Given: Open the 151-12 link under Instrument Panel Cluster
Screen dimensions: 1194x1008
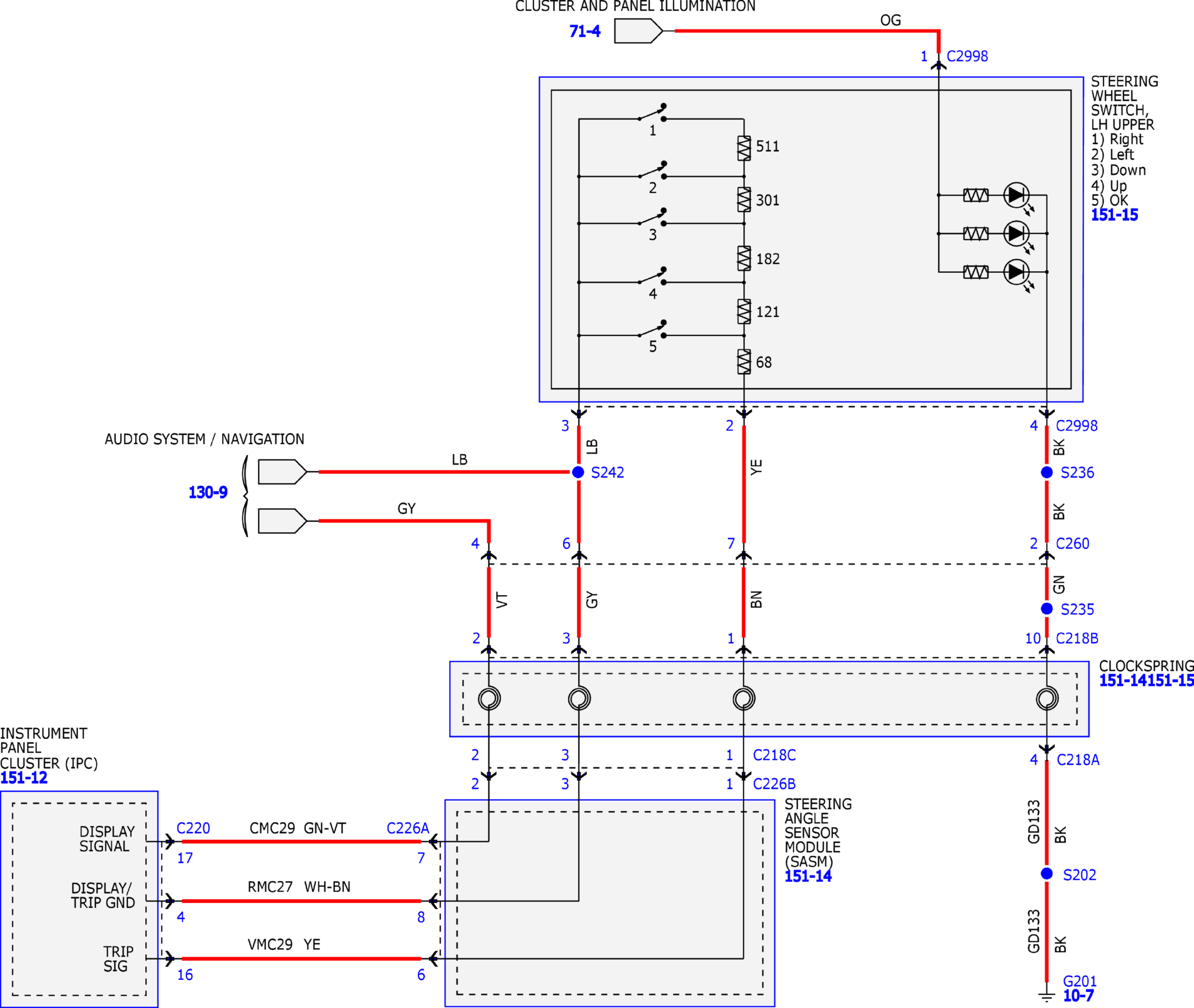Looking at the screenshot, I should coord(24,778).
